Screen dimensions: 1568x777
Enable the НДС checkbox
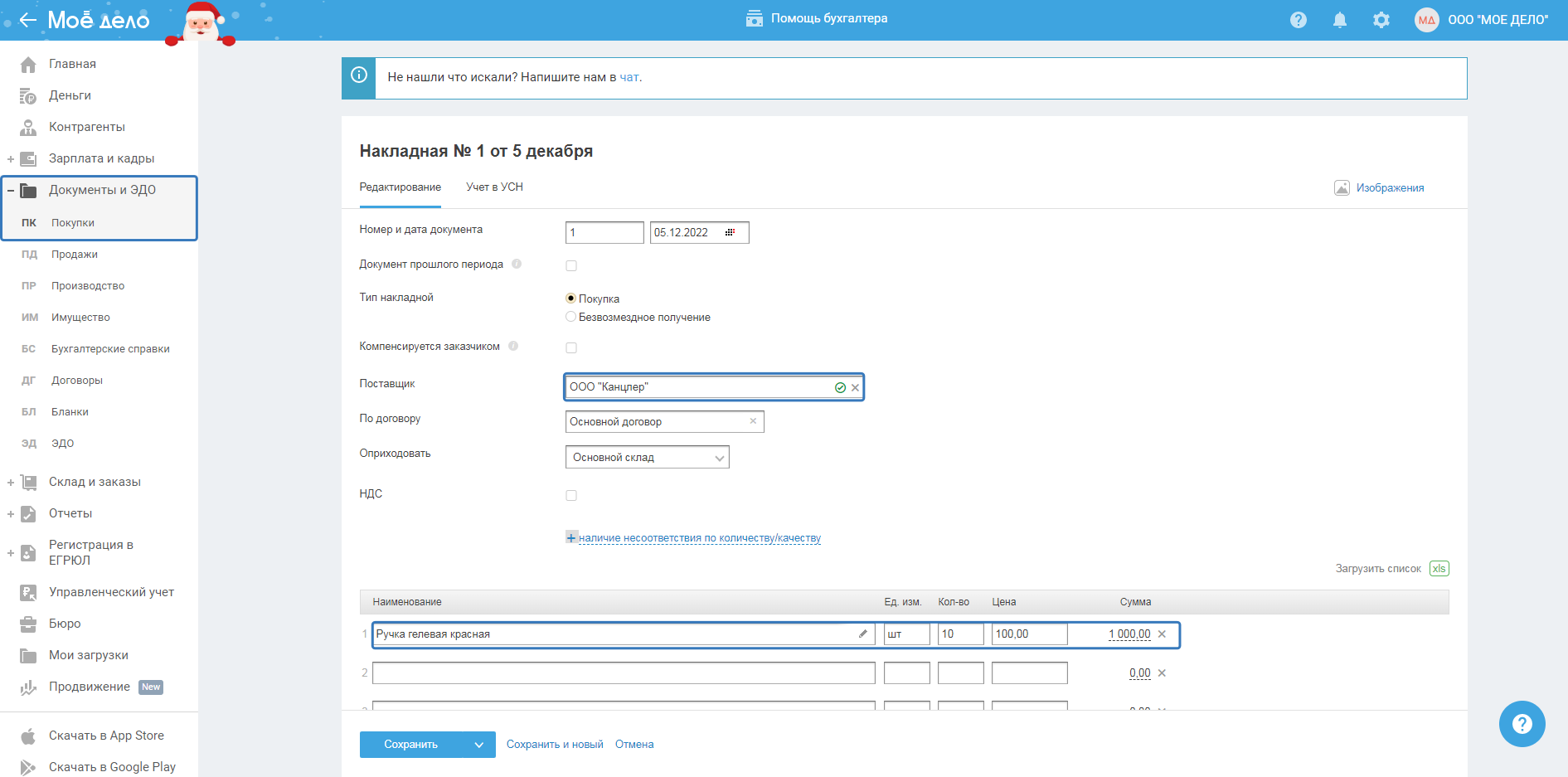571,495
